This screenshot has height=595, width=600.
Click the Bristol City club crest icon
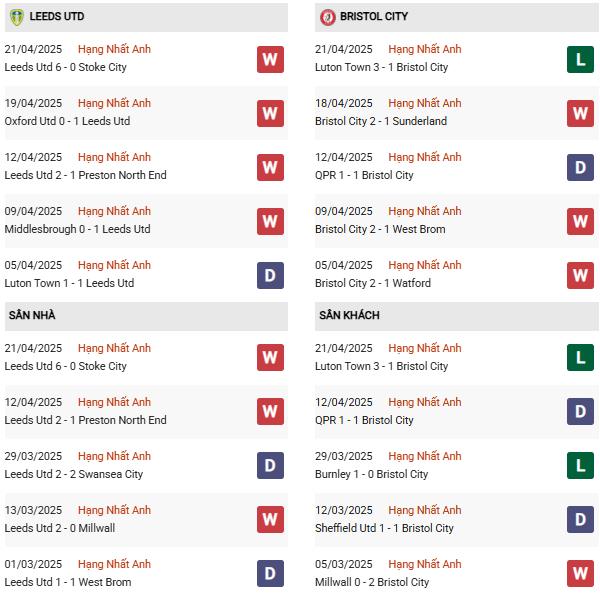tap(327, 17)
